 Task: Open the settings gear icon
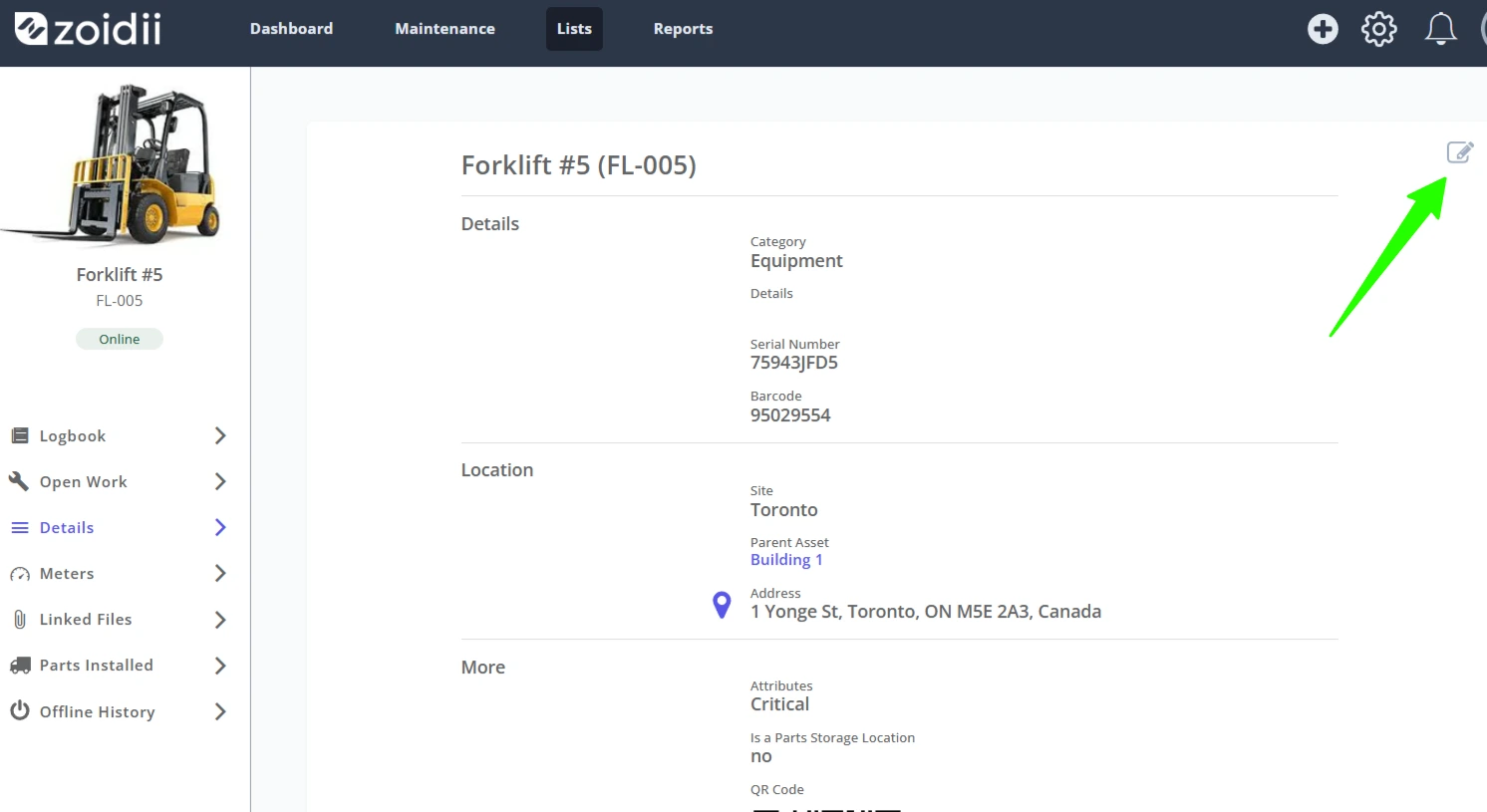(1379, 29)
